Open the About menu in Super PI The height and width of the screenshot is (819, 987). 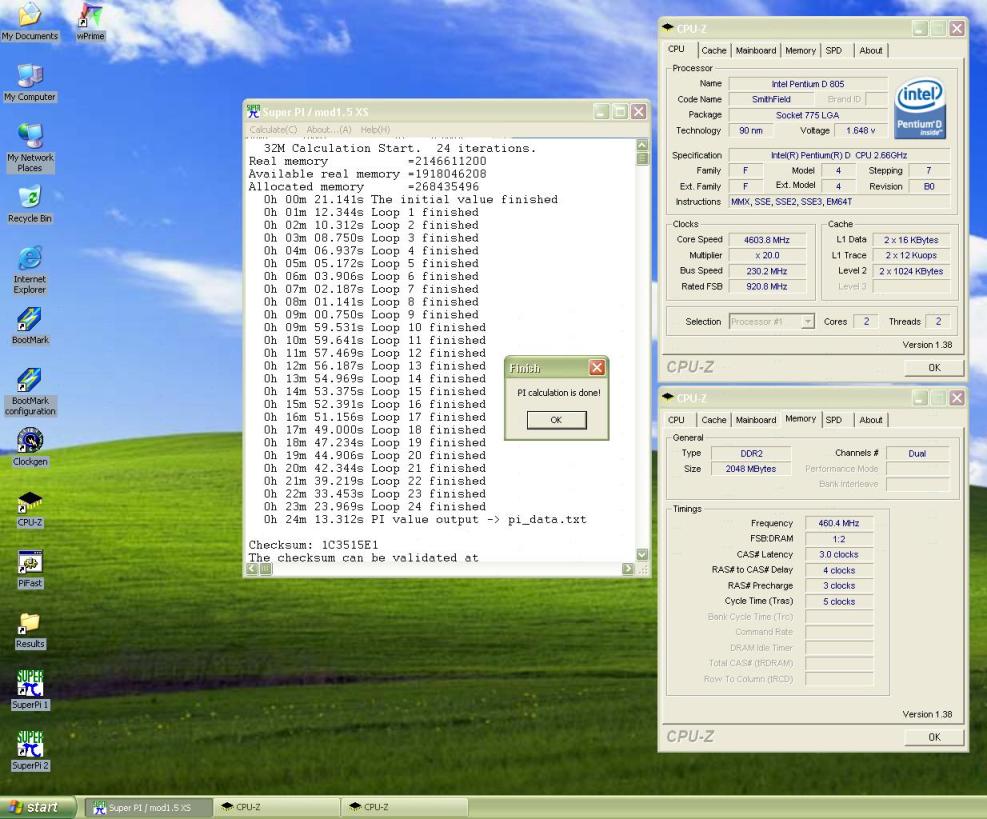coord(329,130)
